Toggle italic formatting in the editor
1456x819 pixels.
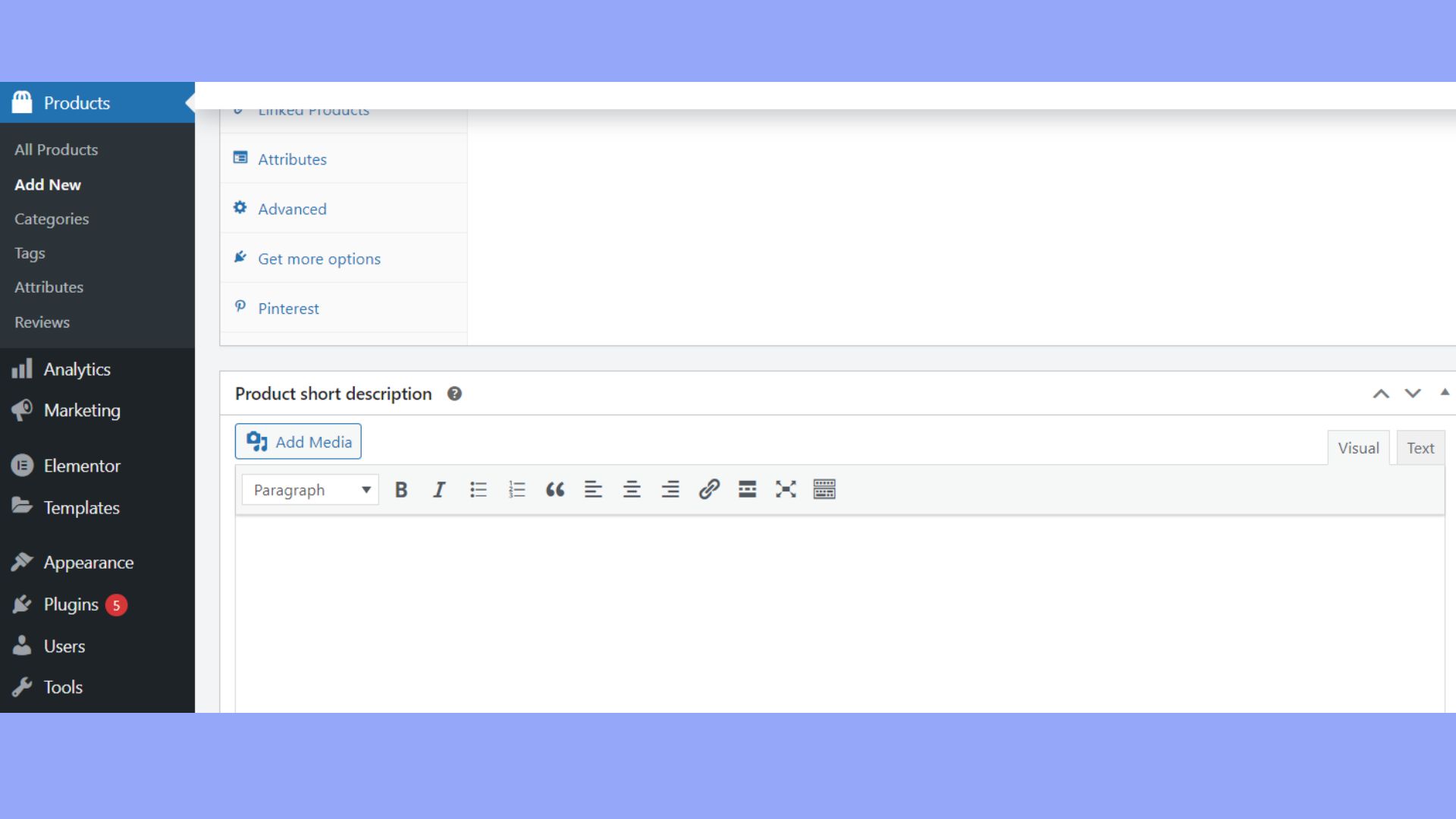[439, 489]
